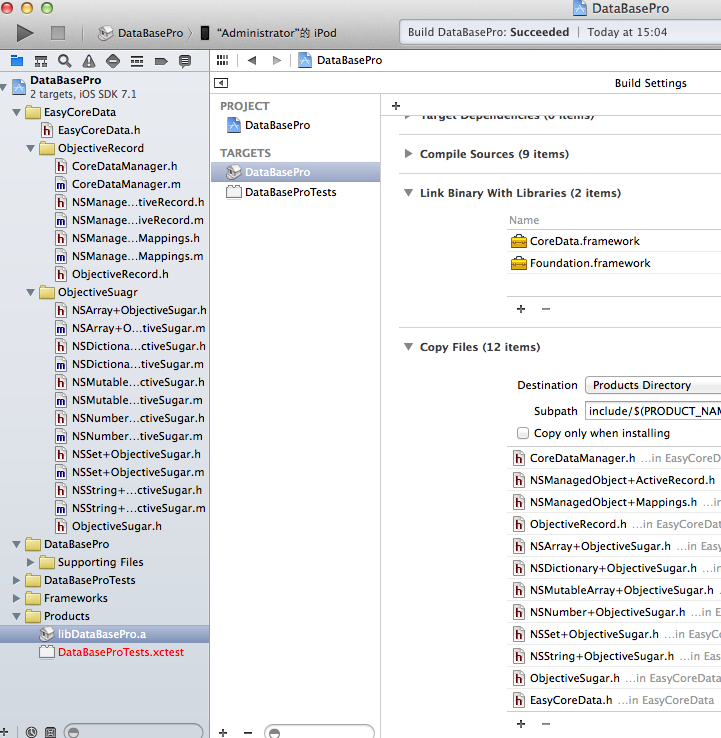The image size is (721, 738).
Task: Show the Project navigator
Action: click(x=17, y=61)
